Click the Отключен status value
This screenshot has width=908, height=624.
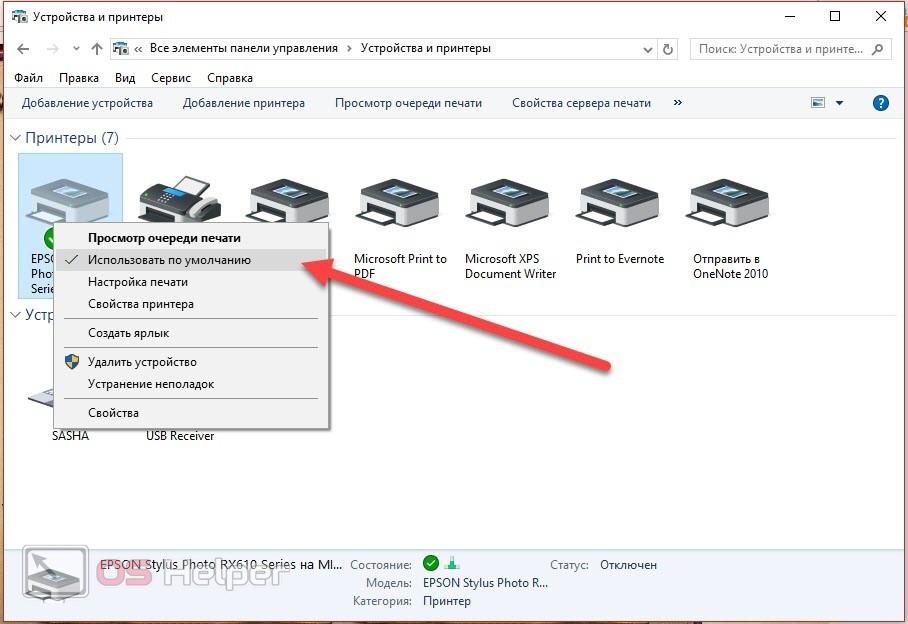coord(628,564)
